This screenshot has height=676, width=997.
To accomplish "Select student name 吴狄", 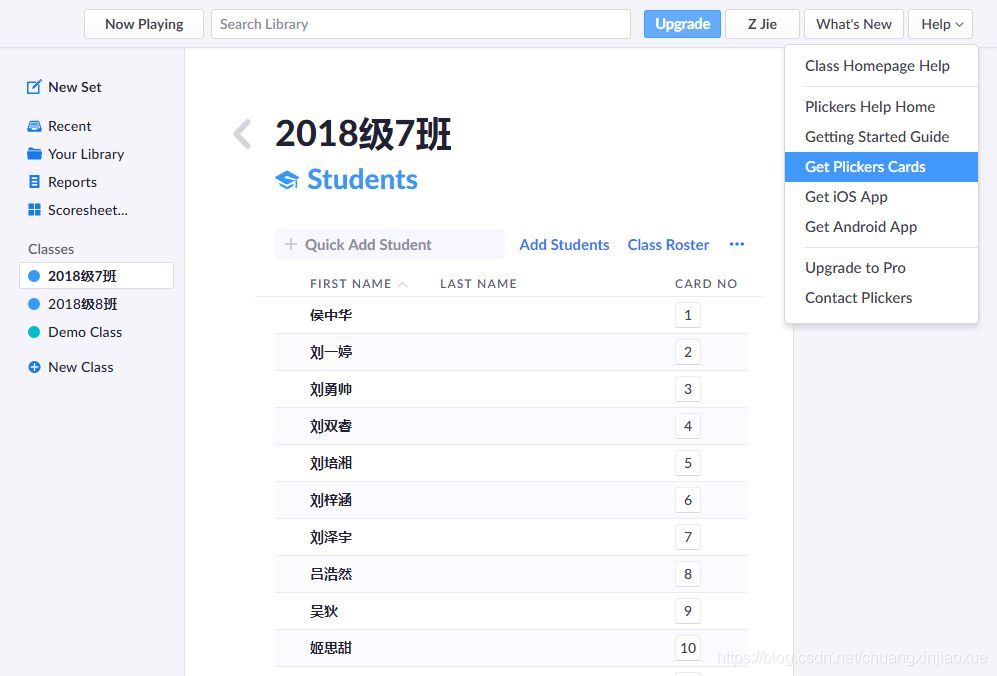I will [x=324, y=611].
